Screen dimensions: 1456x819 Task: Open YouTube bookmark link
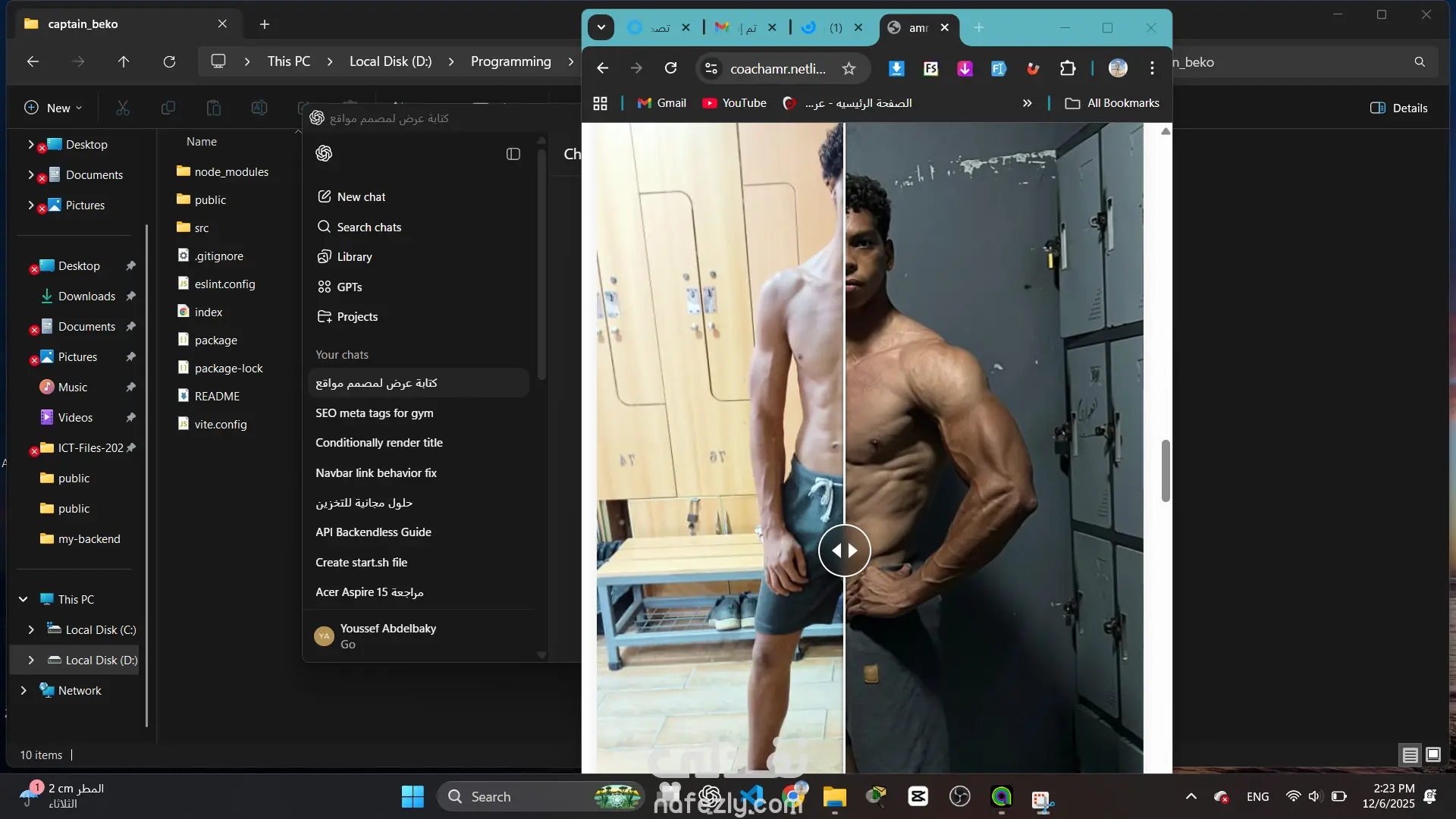click(x=734, y=103)
